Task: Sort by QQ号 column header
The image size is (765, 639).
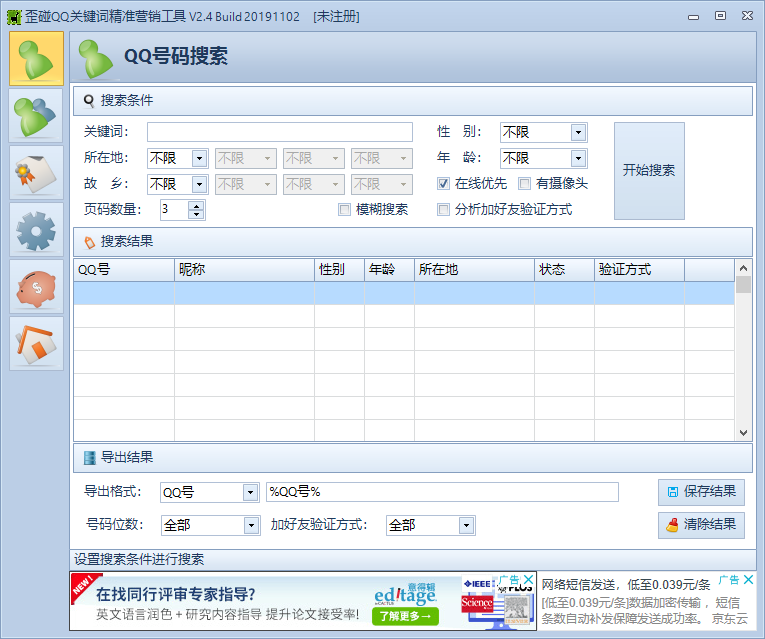Action: (x=124, y=270)
